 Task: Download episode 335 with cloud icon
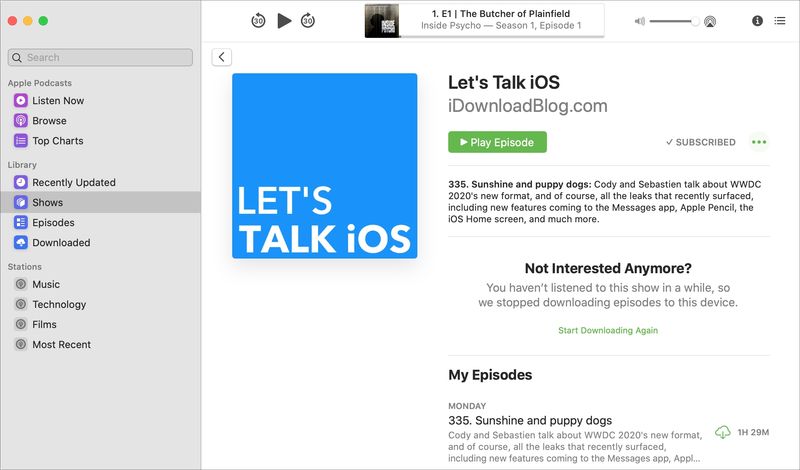click(722, 432)
